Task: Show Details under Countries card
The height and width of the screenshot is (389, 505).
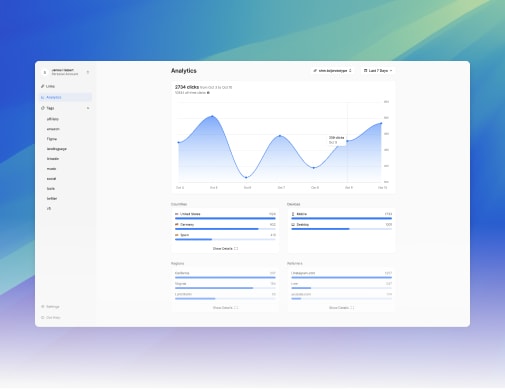Action: (x=225, y=249)
